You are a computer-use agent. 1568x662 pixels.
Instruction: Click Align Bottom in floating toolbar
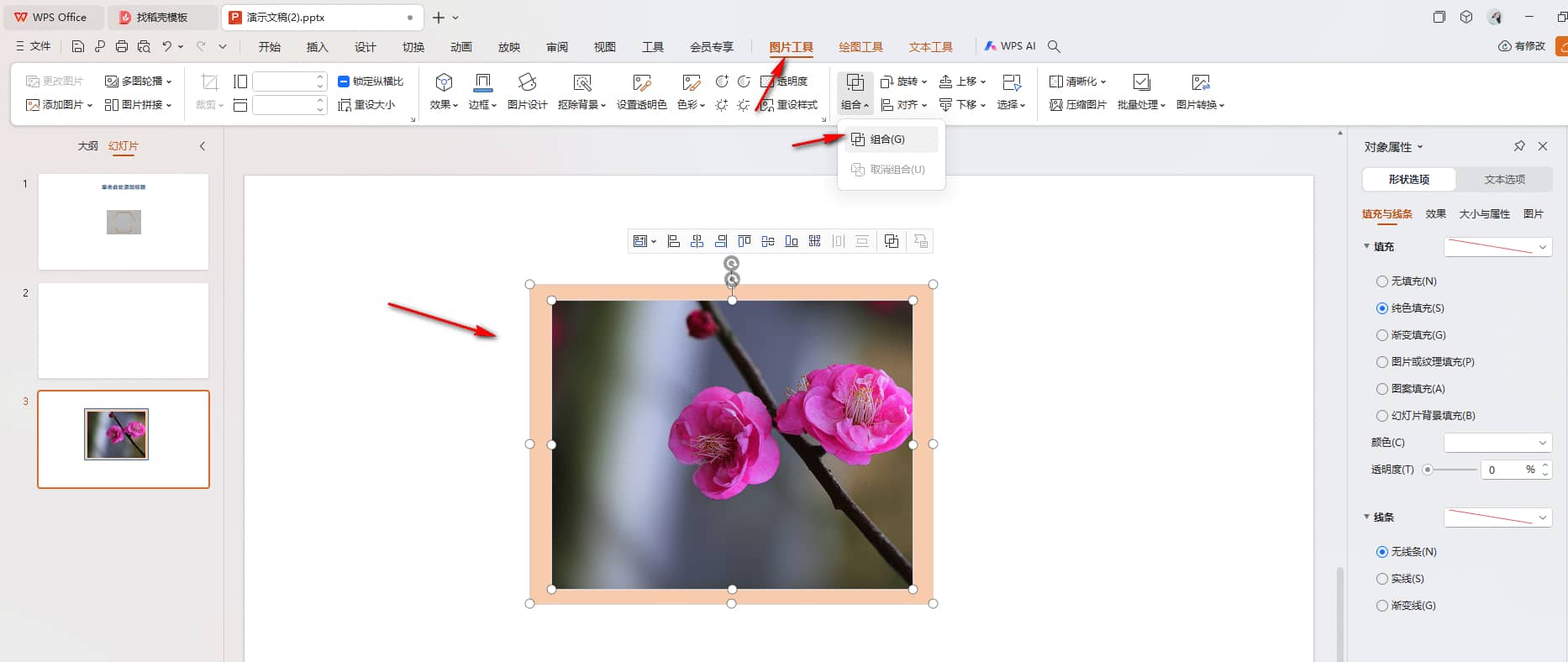click(x=791, y=241)
